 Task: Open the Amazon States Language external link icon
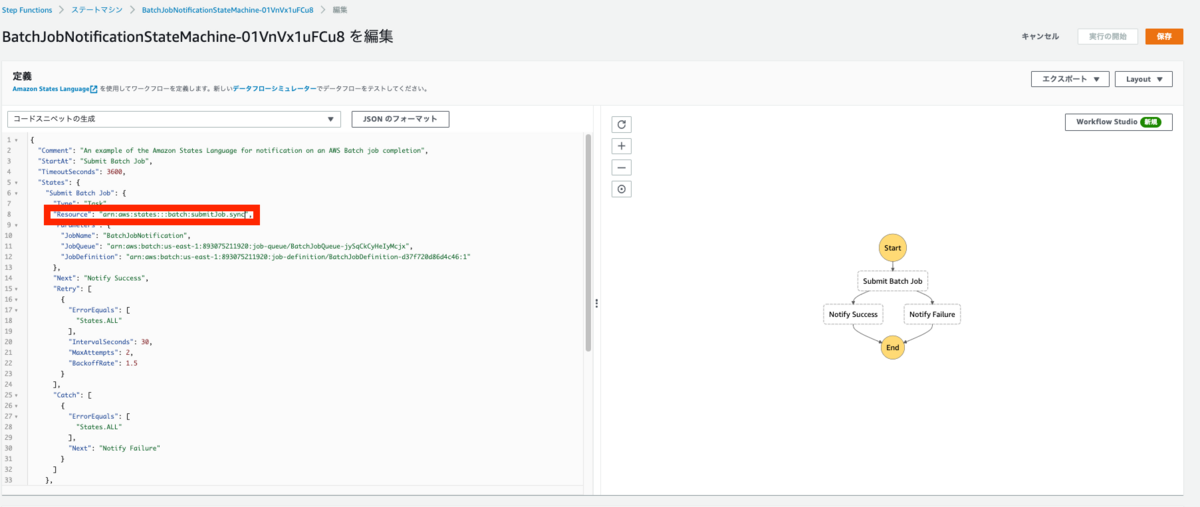coord(94,89)
